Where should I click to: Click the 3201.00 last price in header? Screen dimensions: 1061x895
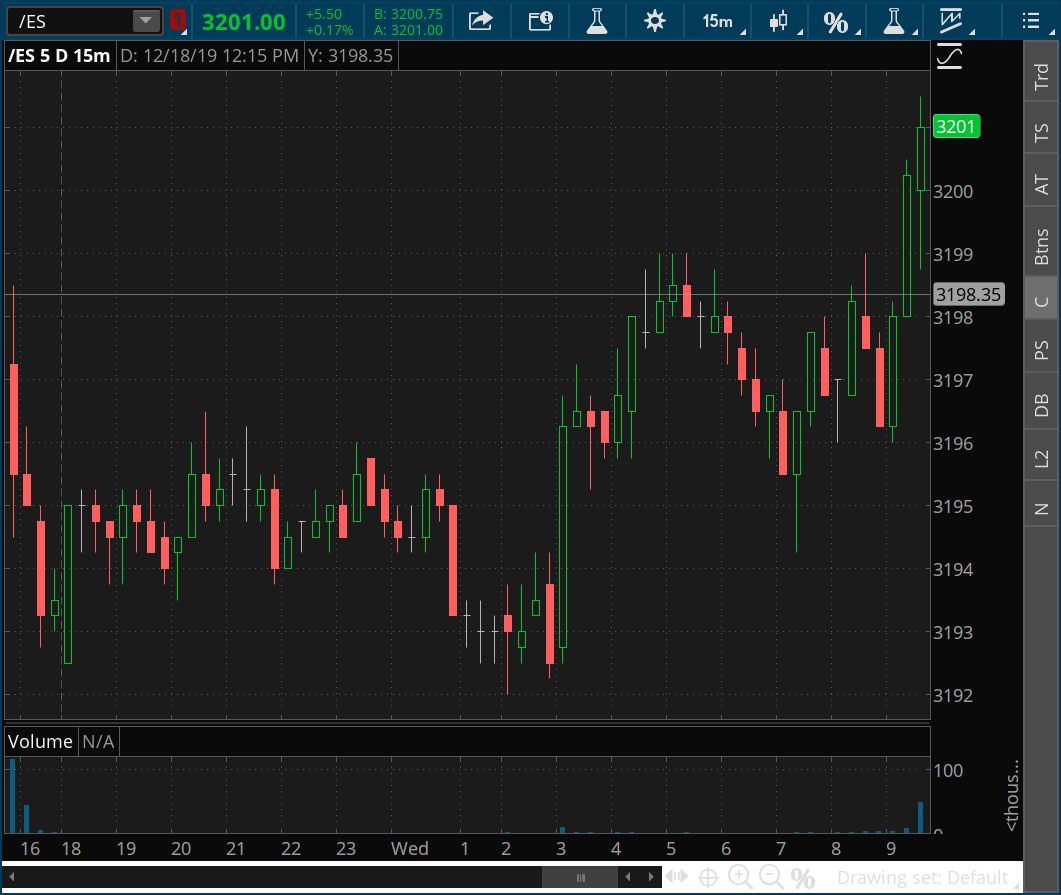[x=244, y=22]
